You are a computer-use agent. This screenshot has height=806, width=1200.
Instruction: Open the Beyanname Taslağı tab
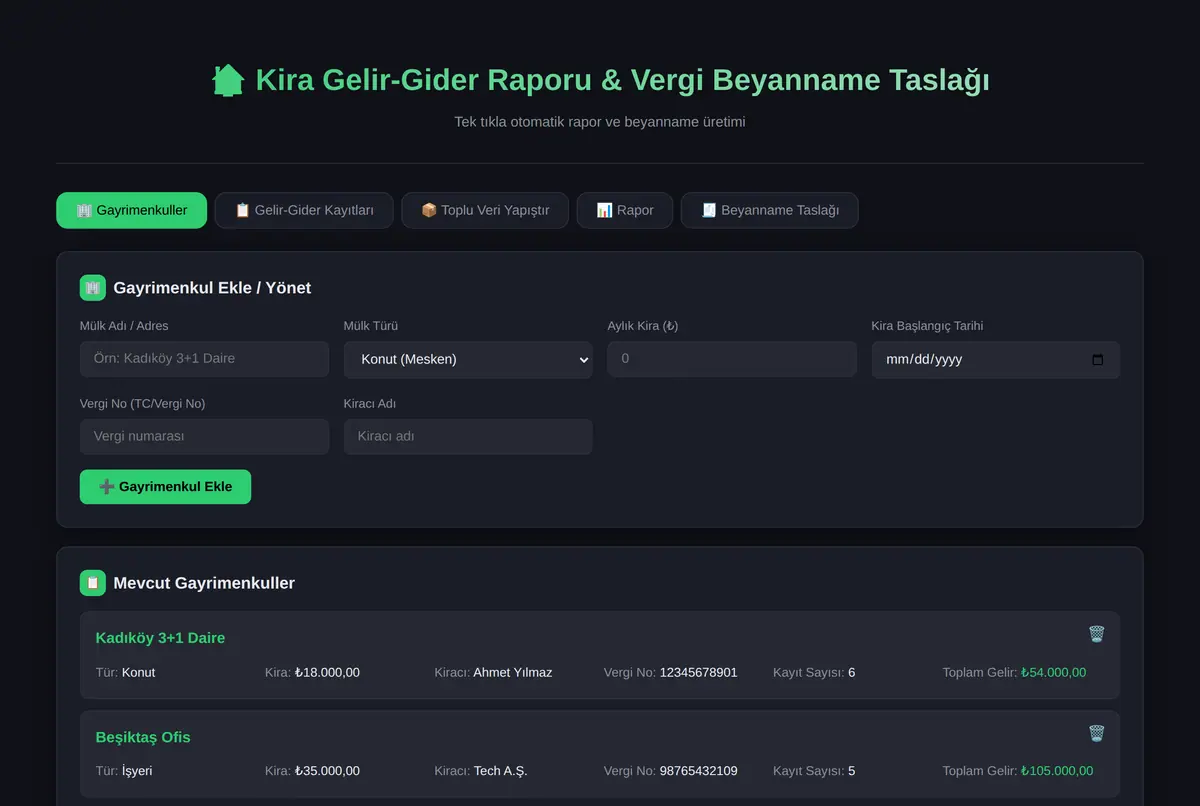[x=770, y=210]
